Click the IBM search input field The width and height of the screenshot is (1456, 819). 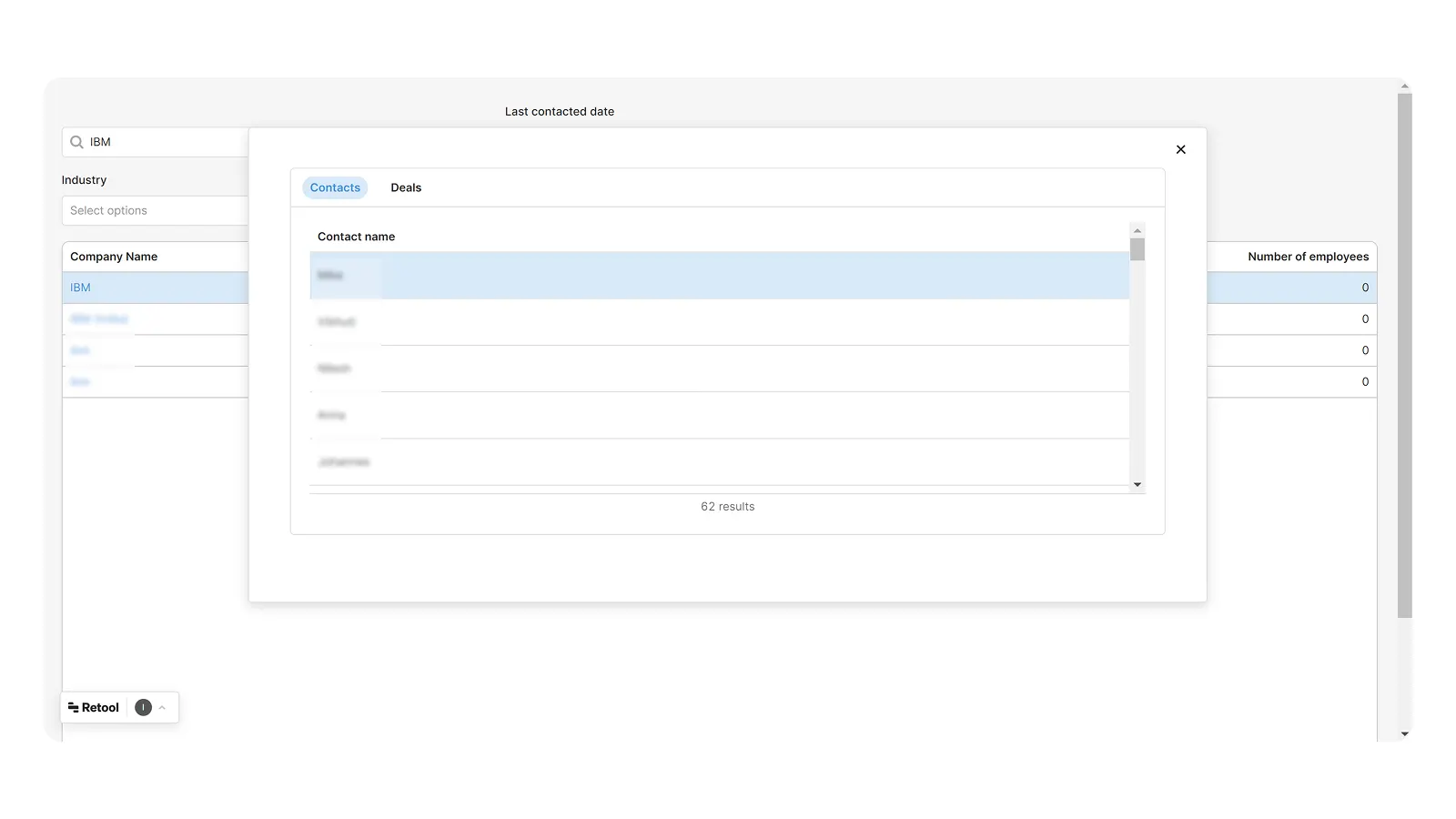point(155,142)
